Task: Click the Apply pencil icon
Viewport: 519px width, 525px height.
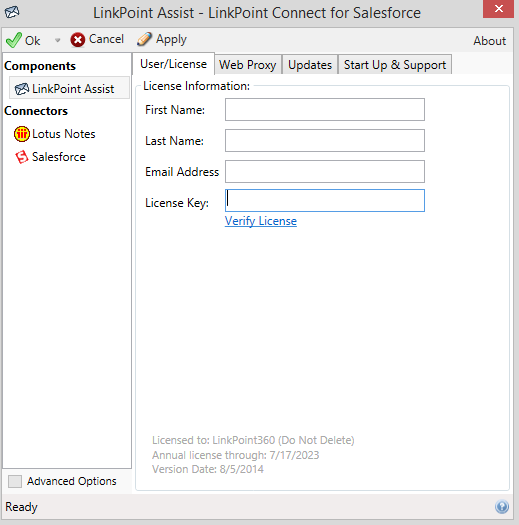Action: point(144,40)
